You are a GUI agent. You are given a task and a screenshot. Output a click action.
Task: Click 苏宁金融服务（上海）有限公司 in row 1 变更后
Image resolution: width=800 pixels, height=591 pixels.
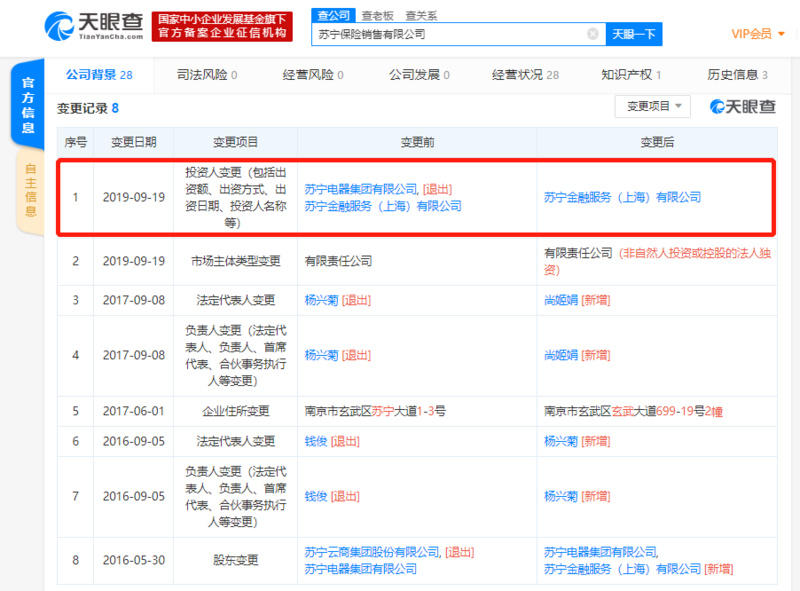click(x=622, y=197)
